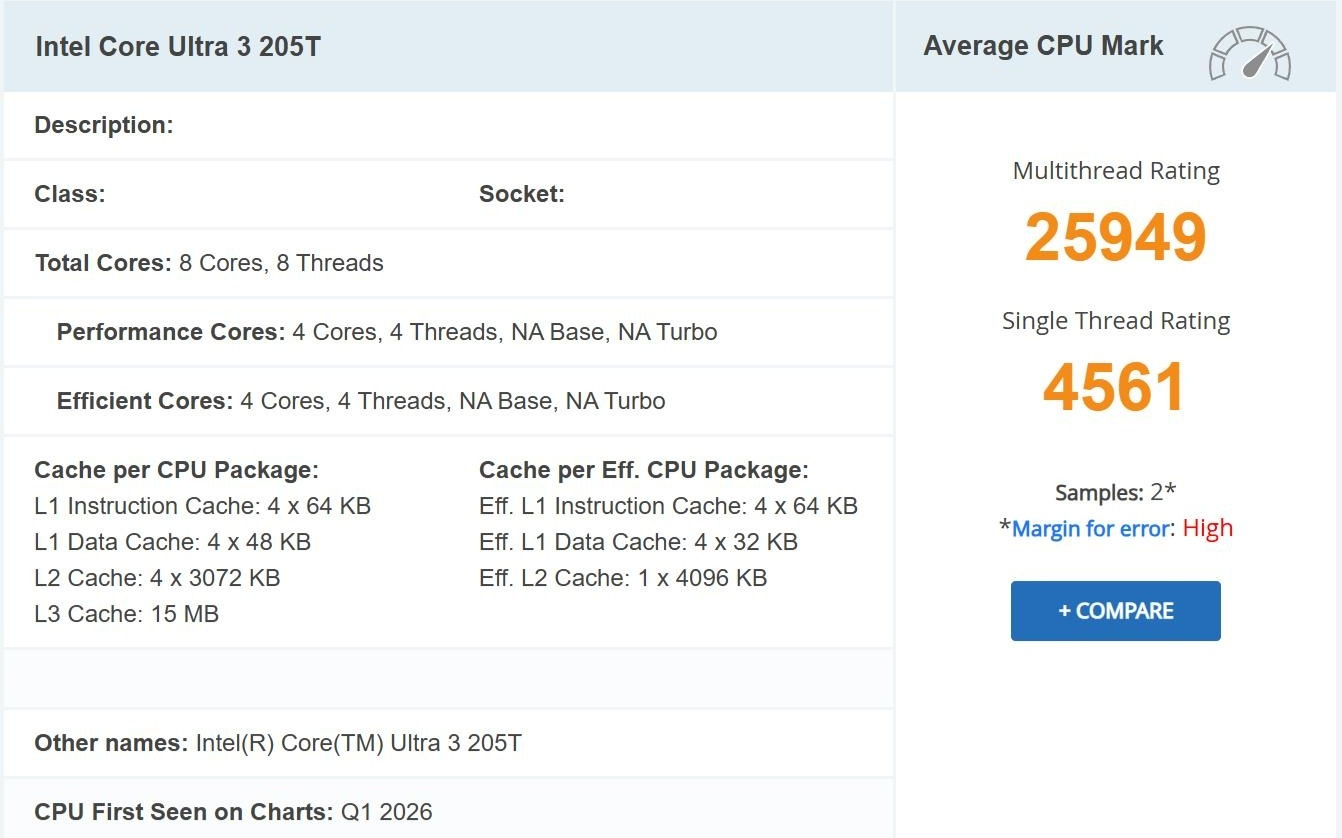This screenshot has width=1342, height=838.
Task: Open the Margin for error link
Action: (1090, 529)
